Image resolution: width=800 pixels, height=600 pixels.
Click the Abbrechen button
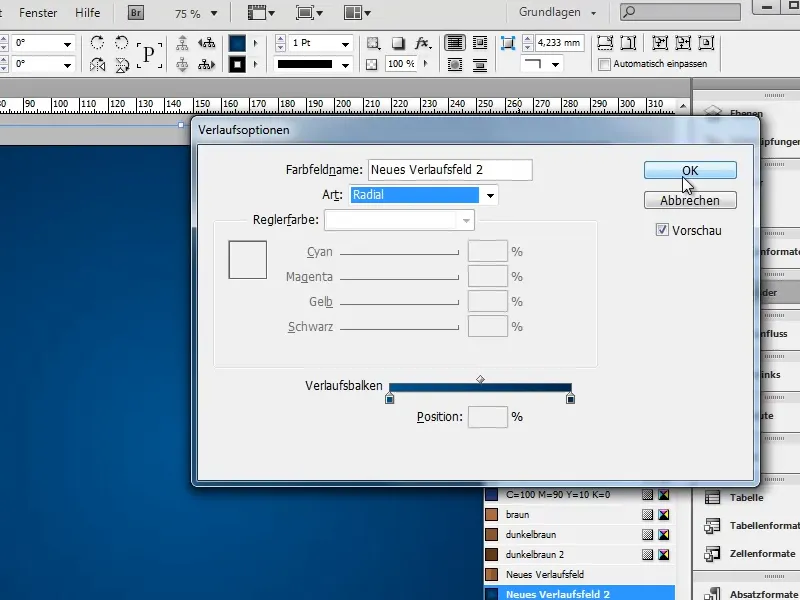[x=690, y=201]
